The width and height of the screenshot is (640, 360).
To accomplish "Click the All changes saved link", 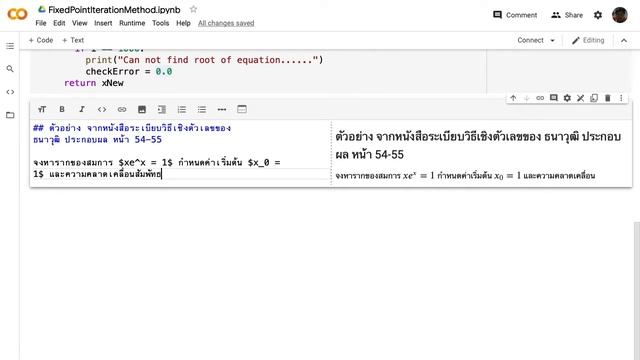I will pyautogui.click(x=226, y=23).
